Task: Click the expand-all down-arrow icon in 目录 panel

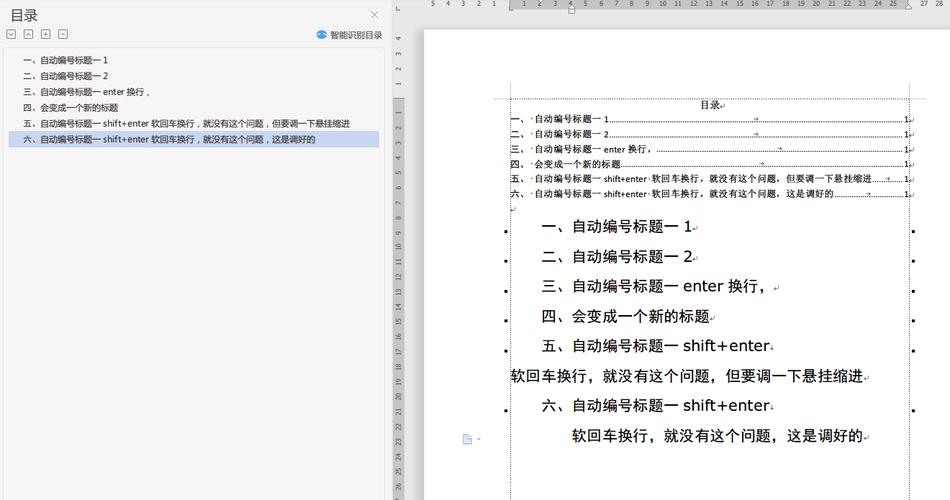Action: (11, 35)
